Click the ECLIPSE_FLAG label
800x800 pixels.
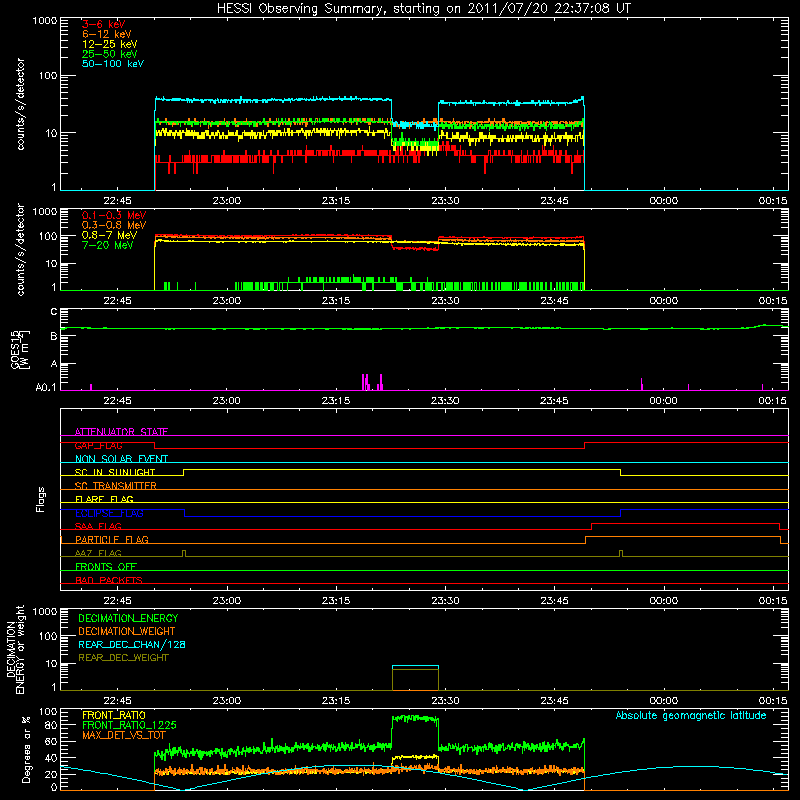(x=109, y=513)
